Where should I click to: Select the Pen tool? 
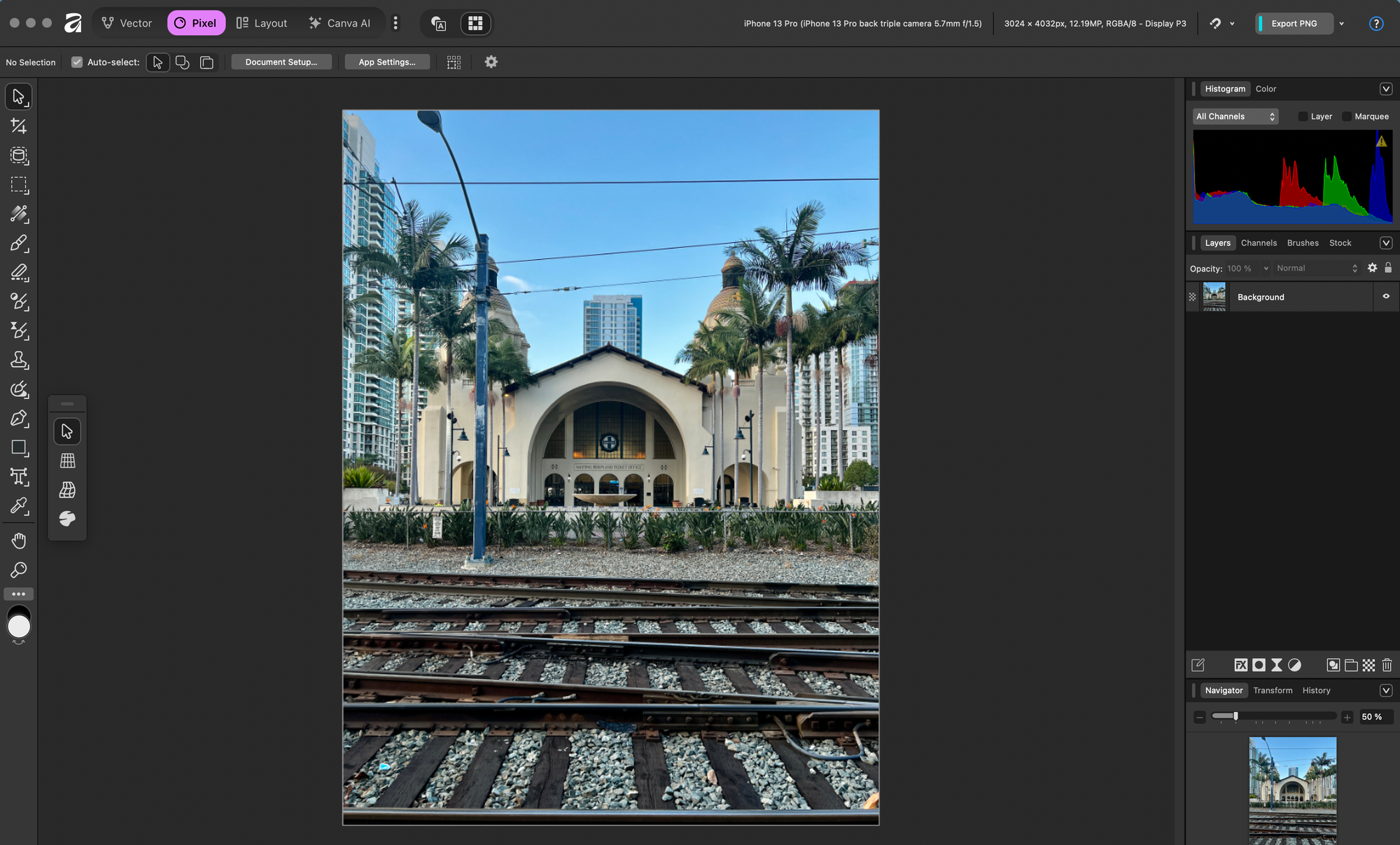click(x=19, y=419)
